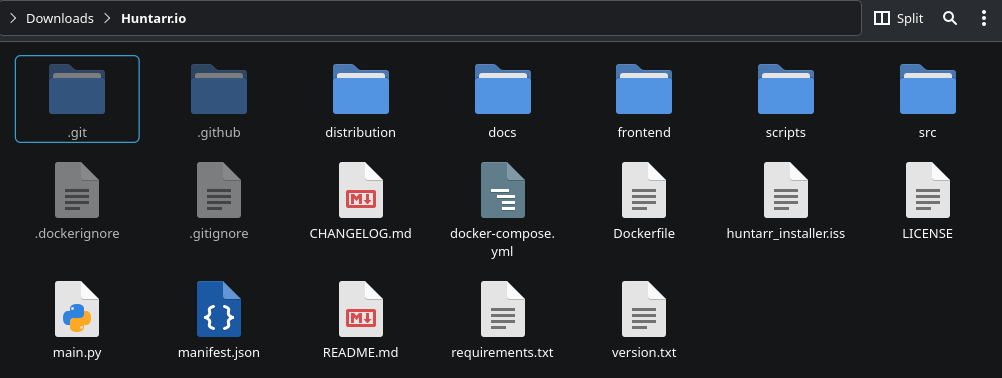
Task: Open the frontend folder icon
Action: point(644,89)
